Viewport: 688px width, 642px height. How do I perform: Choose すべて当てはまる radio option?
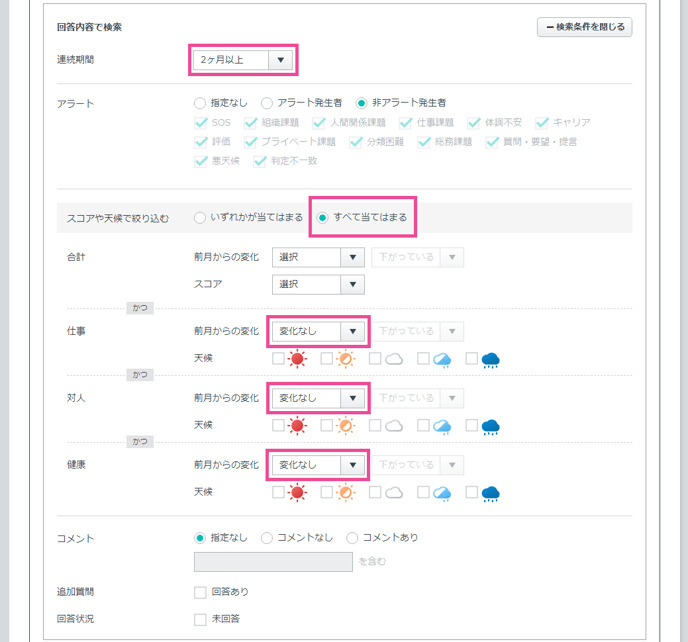(322, 218)
